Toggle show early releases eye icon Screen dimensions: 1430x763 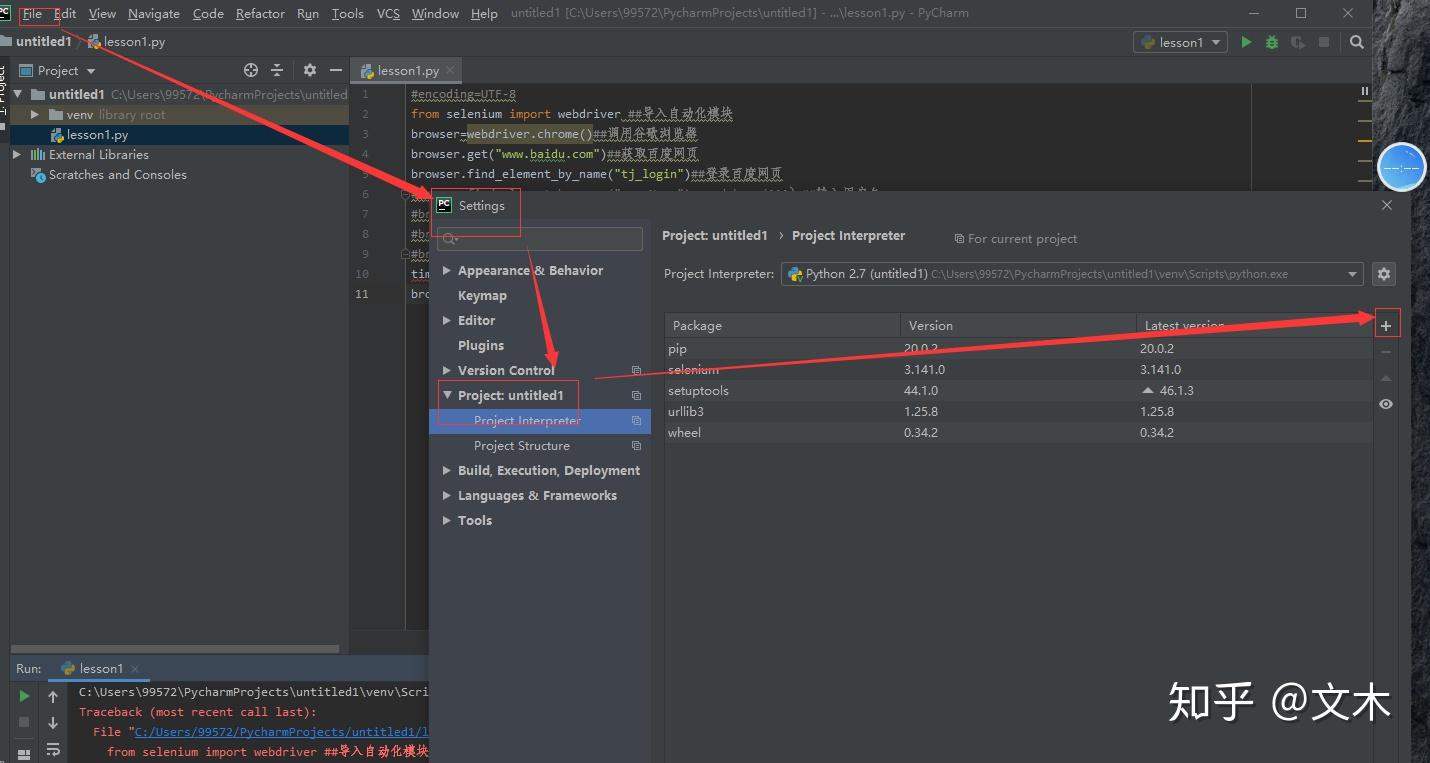(1385, 404)
